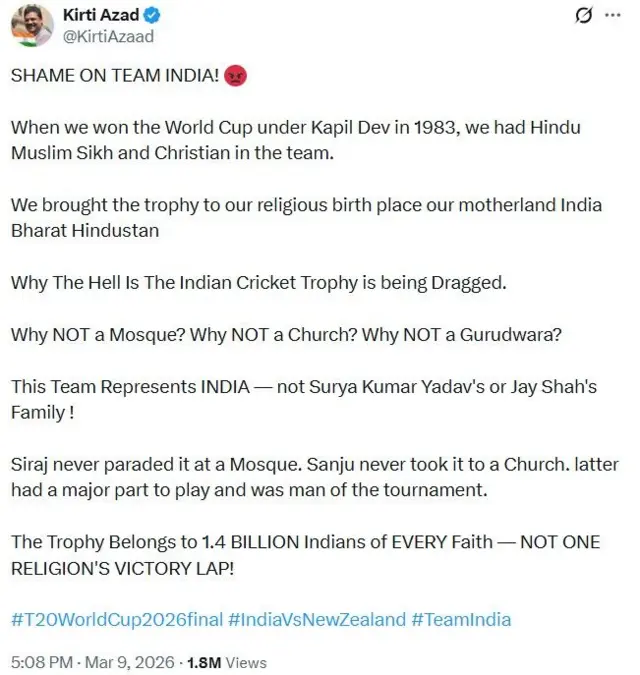This screenshot has width=640, height=675.
Task: Click the "Why The Hell" trophy dragged line
Action: tap(258, 282)
